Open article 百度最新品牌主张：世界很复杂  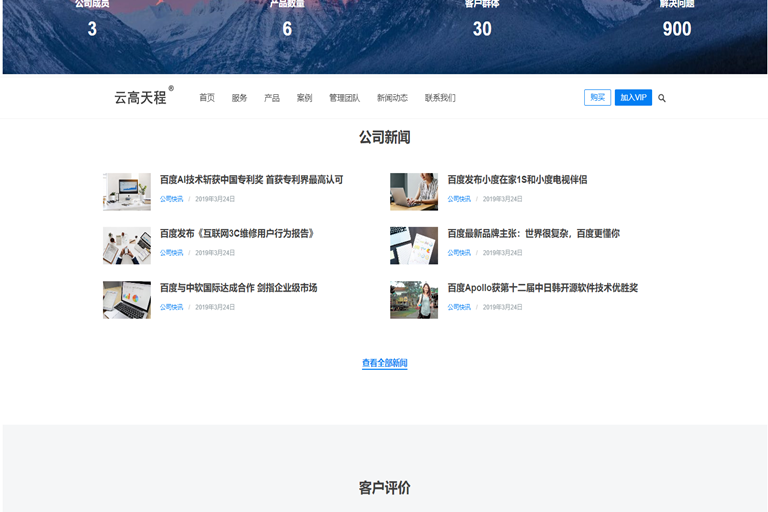click(x=533, y=234)
